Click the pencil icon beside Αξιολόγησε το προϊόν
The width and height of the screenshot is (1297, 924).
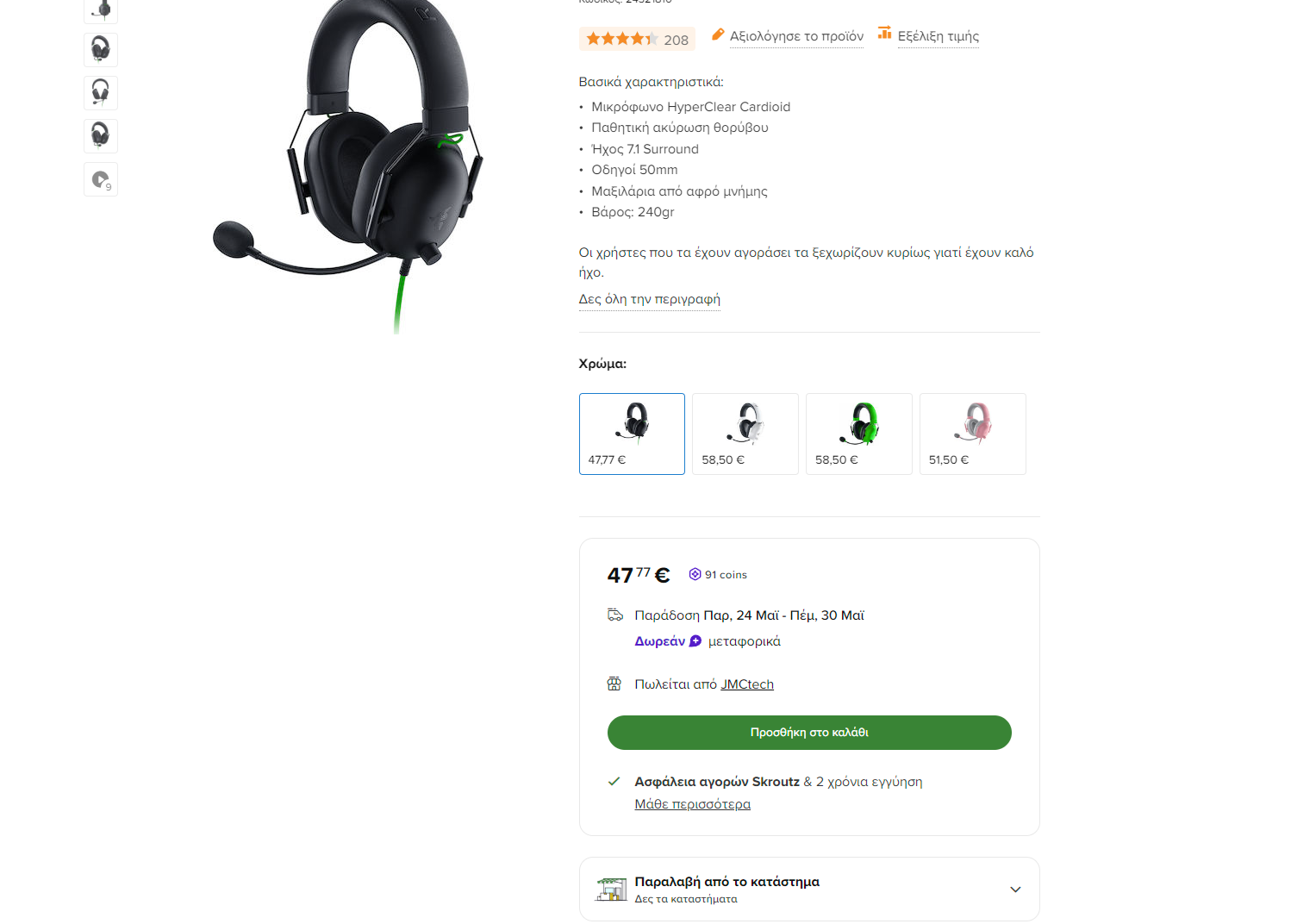click(718, 34)
